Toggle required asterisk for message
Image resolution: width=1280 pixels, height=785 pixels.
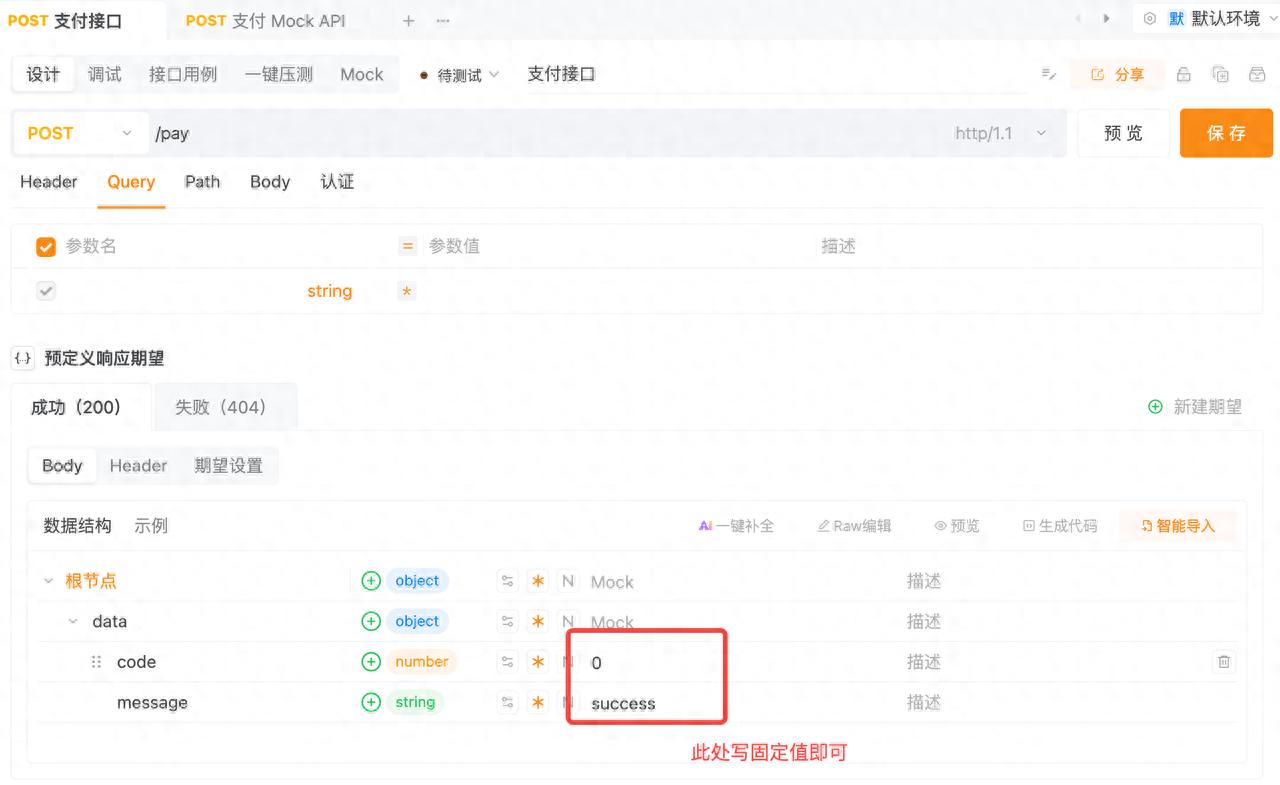click(538, 702)
